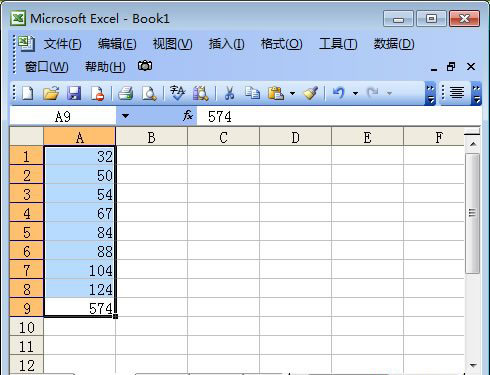The height and width of the screenshot is (375, 490).
Task: Save the workbook with the floppy disk icon
Action: [74, 93]
